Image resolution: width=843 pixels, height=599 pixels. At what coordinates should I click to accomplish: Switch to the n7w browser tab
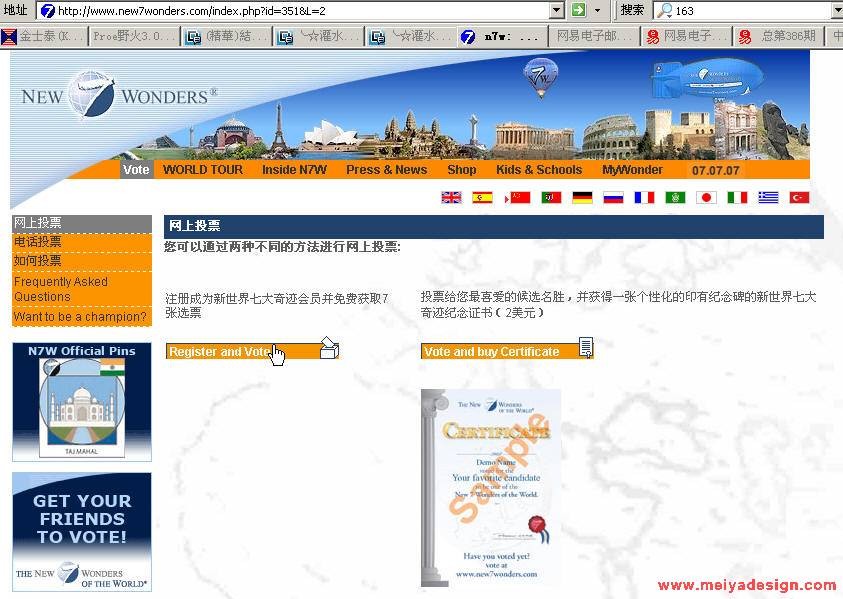point(502,37)
